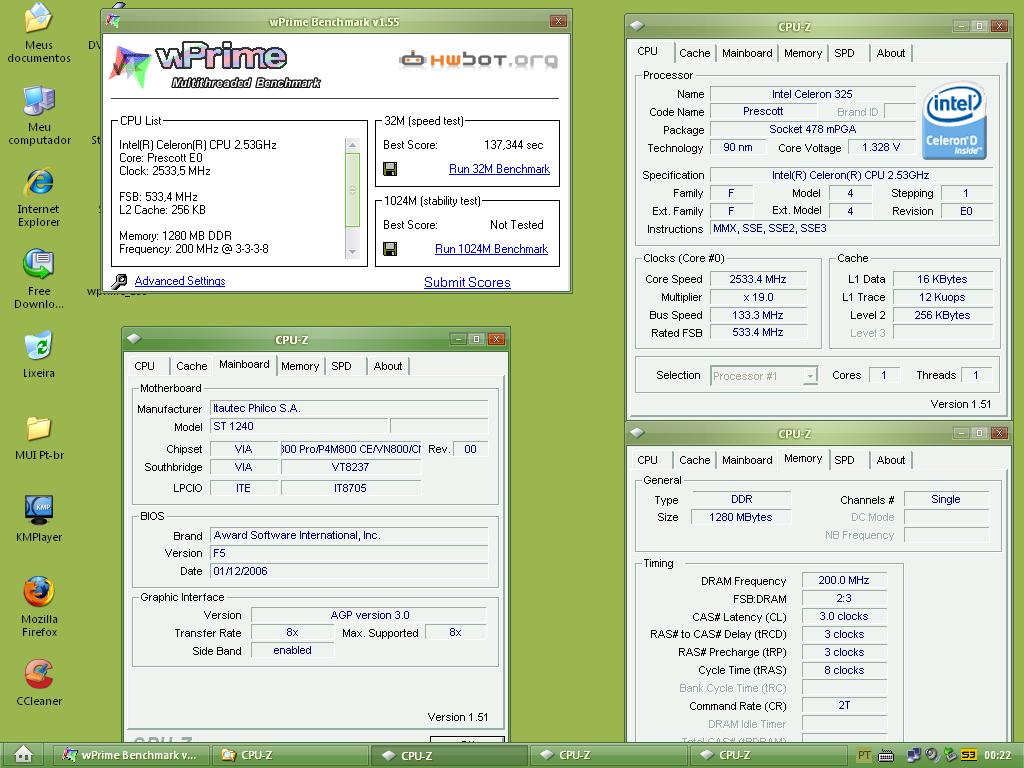Open Meus documentos desktop icon
Image resolution: width=1024 pixels, height=768 pixels.
click(39, 33)
